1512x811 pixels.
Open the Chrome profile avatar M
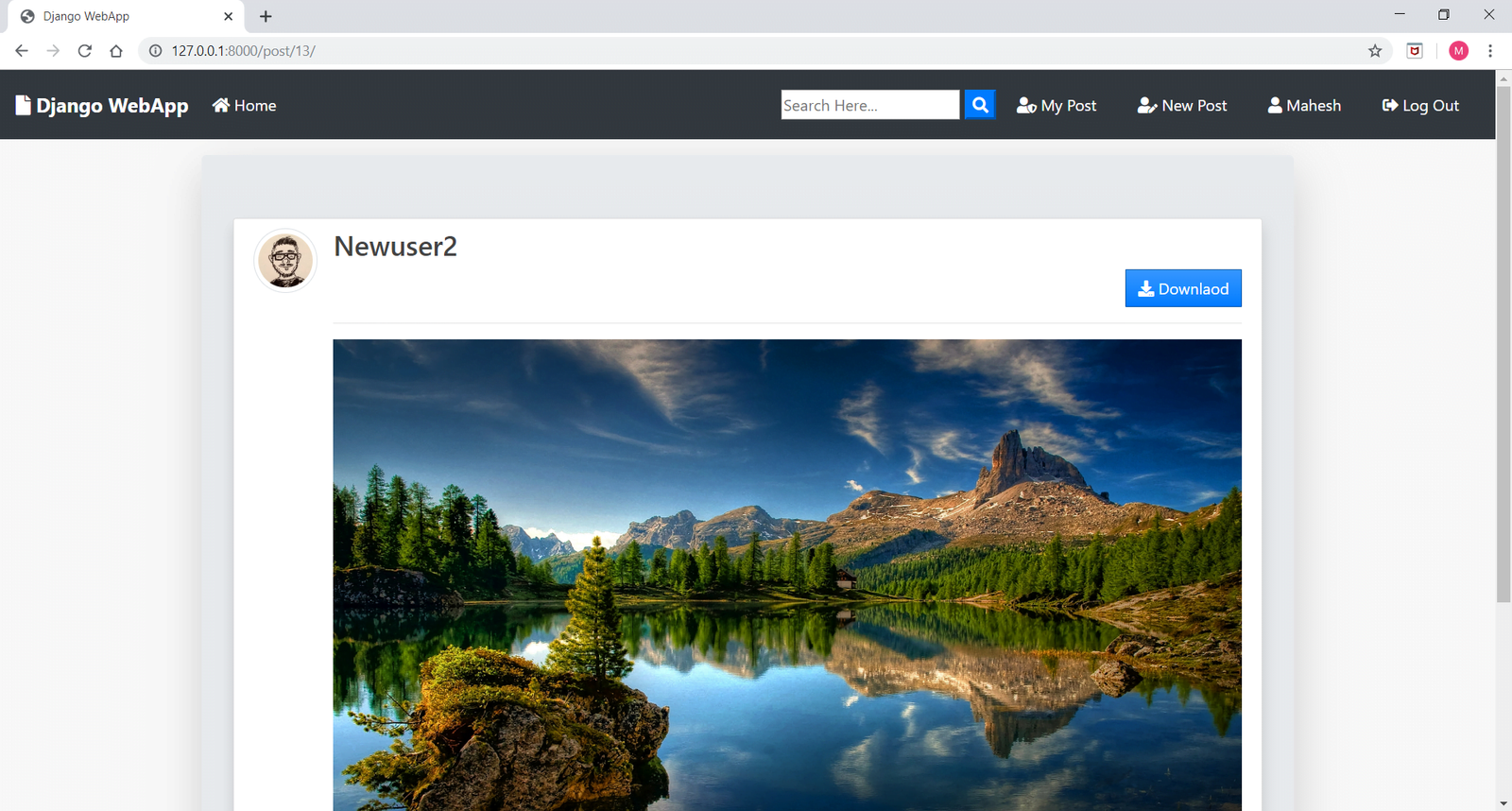(x=1458, y=51)
